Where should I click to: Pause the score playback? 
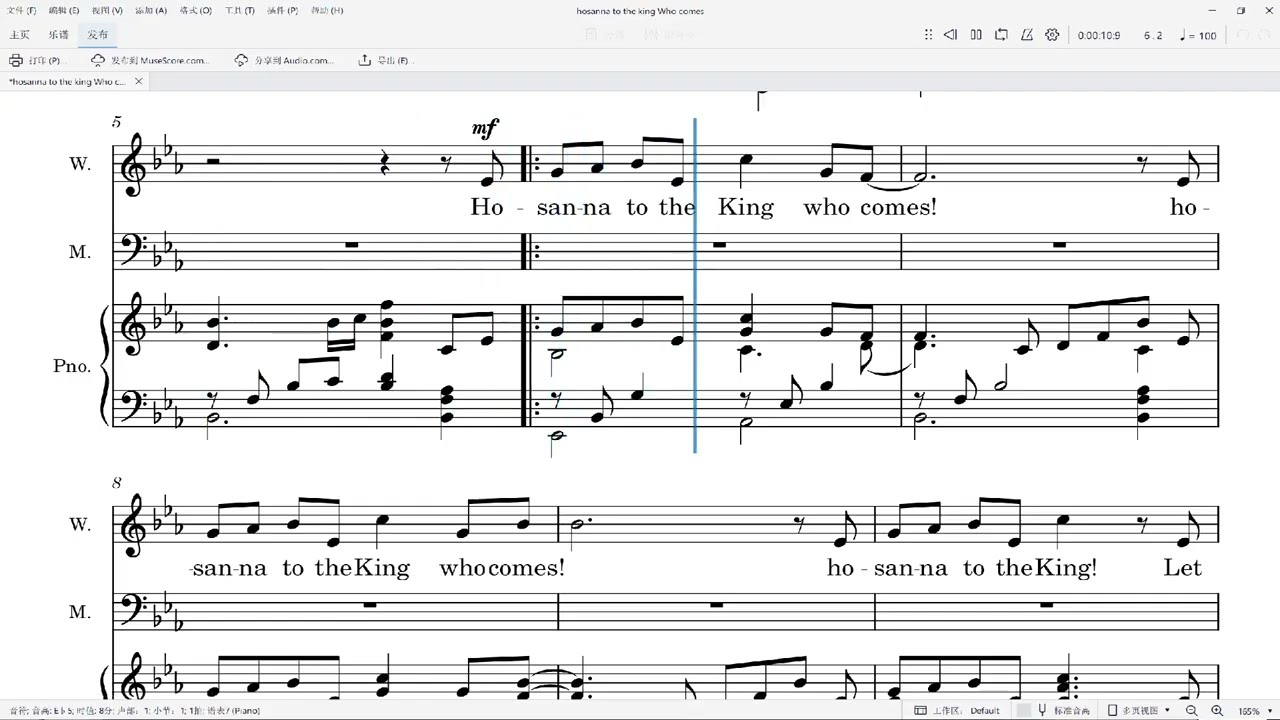(976, 35)
